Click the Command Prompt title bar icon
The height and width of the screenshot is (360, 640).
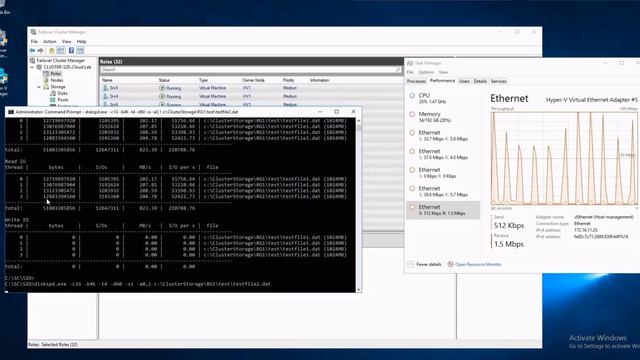point(11,111)
